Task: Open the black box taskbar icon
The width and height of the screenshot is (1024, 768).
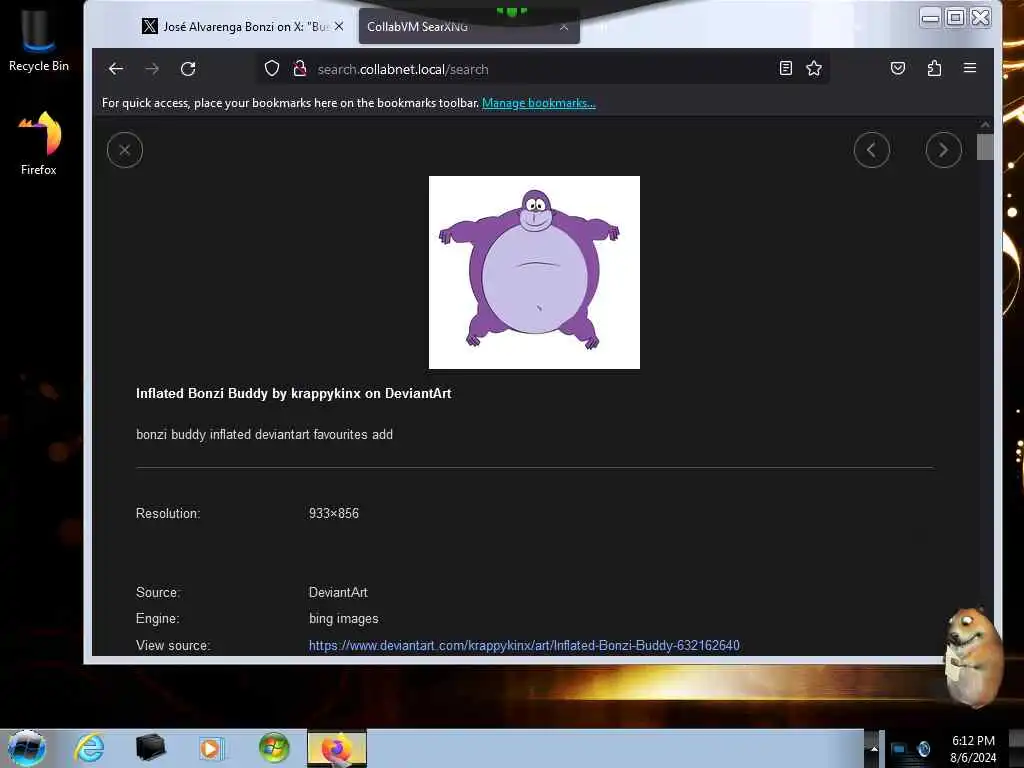Action: coord(150,748)
